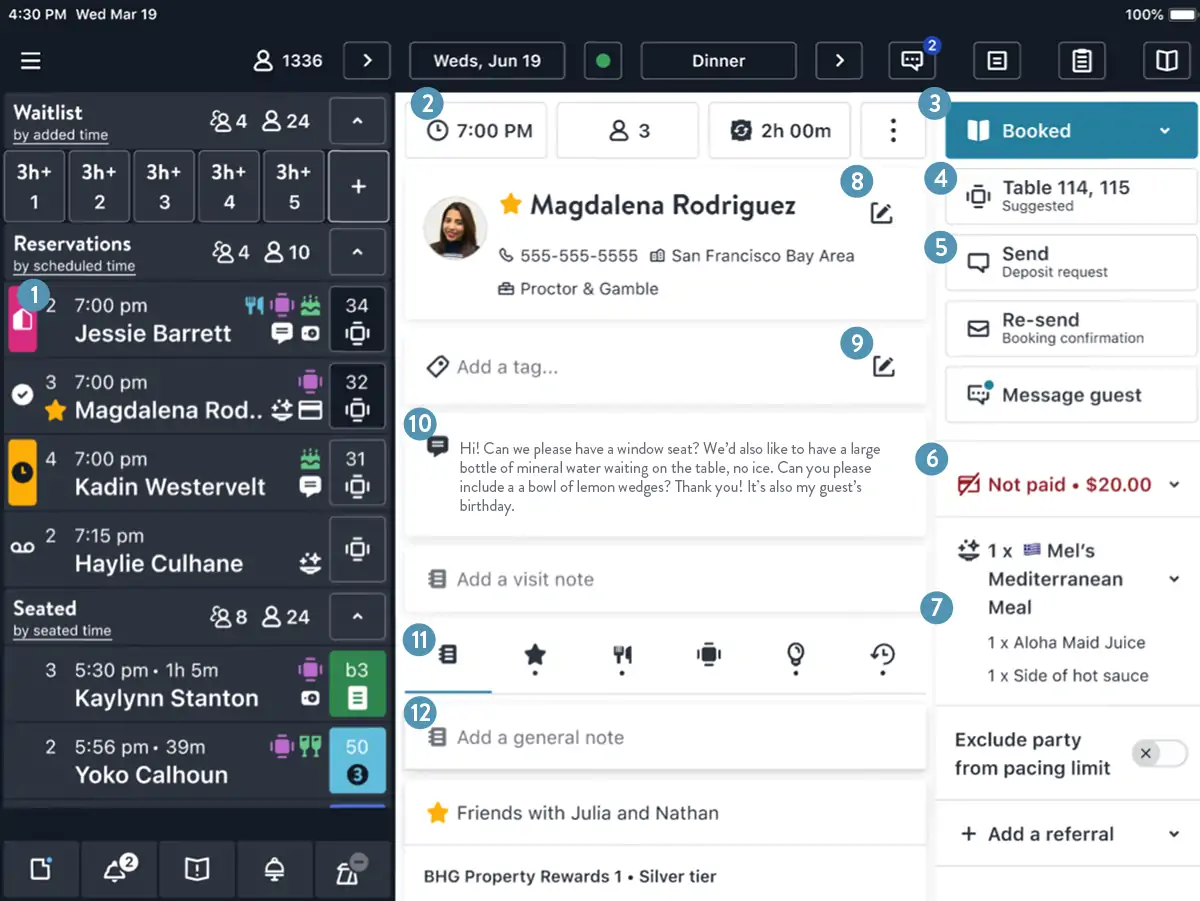Select the notes tab icon
This screenshot has height=901, width=1200.
point(448,656)
